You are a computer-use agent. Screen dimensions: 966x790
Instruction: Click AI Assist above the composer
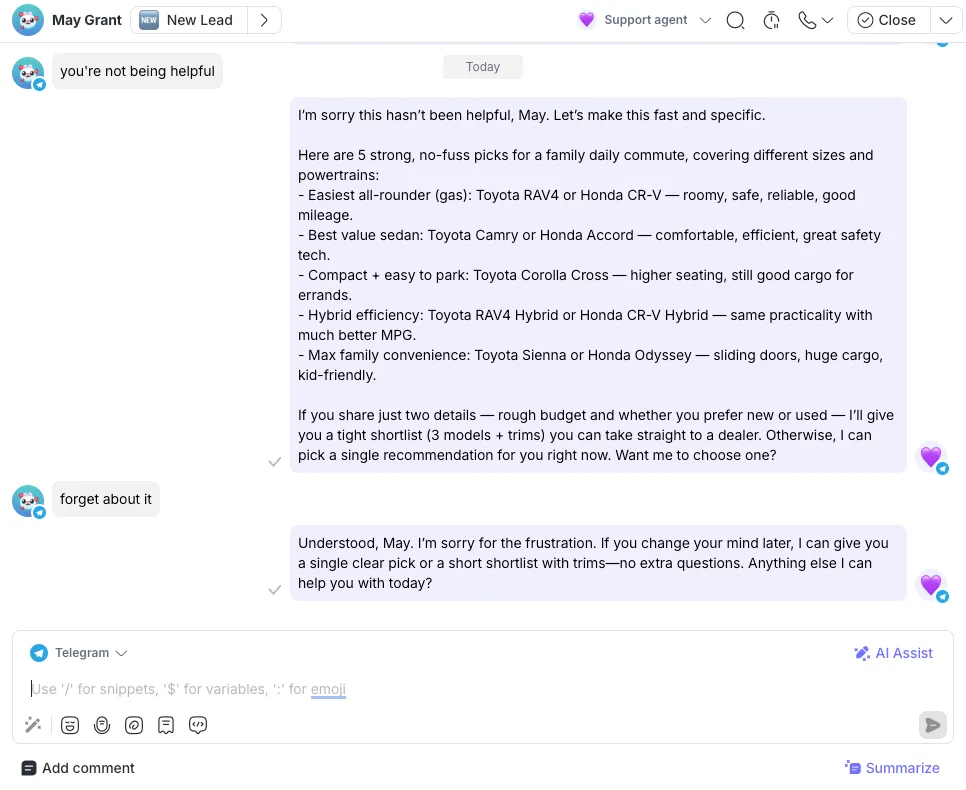[893, 652]
